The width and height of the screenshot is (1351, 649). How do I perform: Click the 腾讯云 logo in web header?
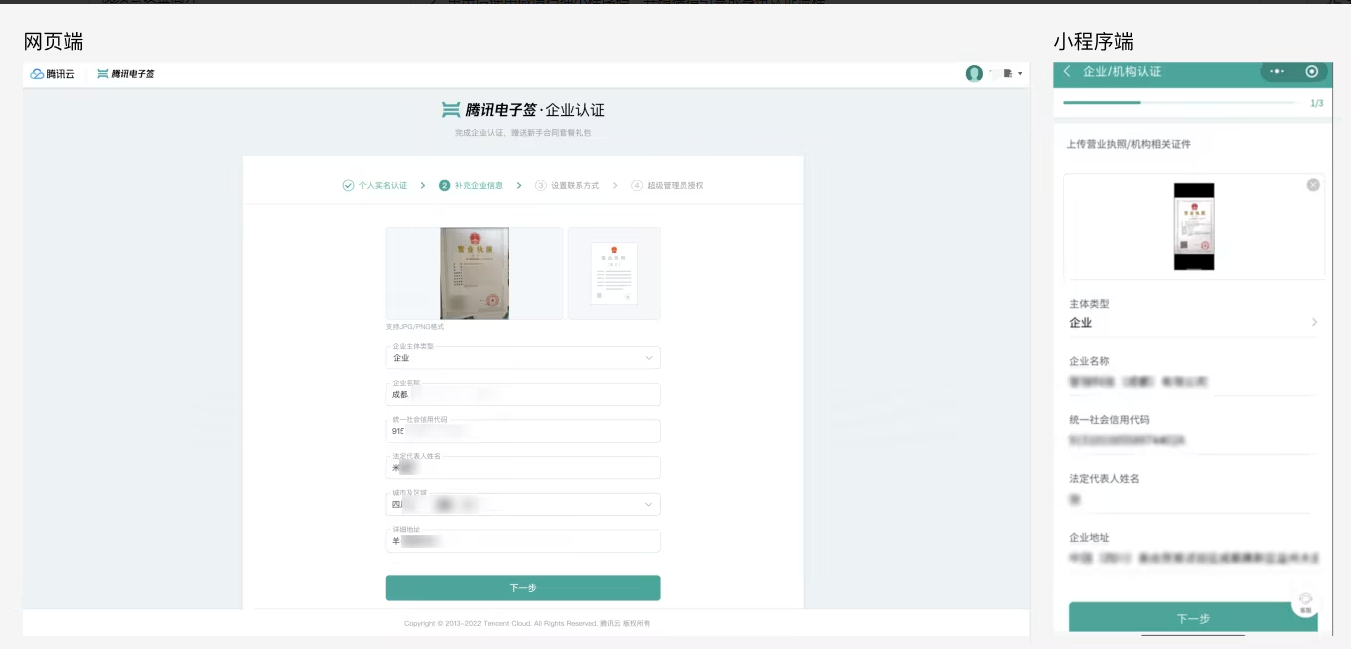click(53, 74)
